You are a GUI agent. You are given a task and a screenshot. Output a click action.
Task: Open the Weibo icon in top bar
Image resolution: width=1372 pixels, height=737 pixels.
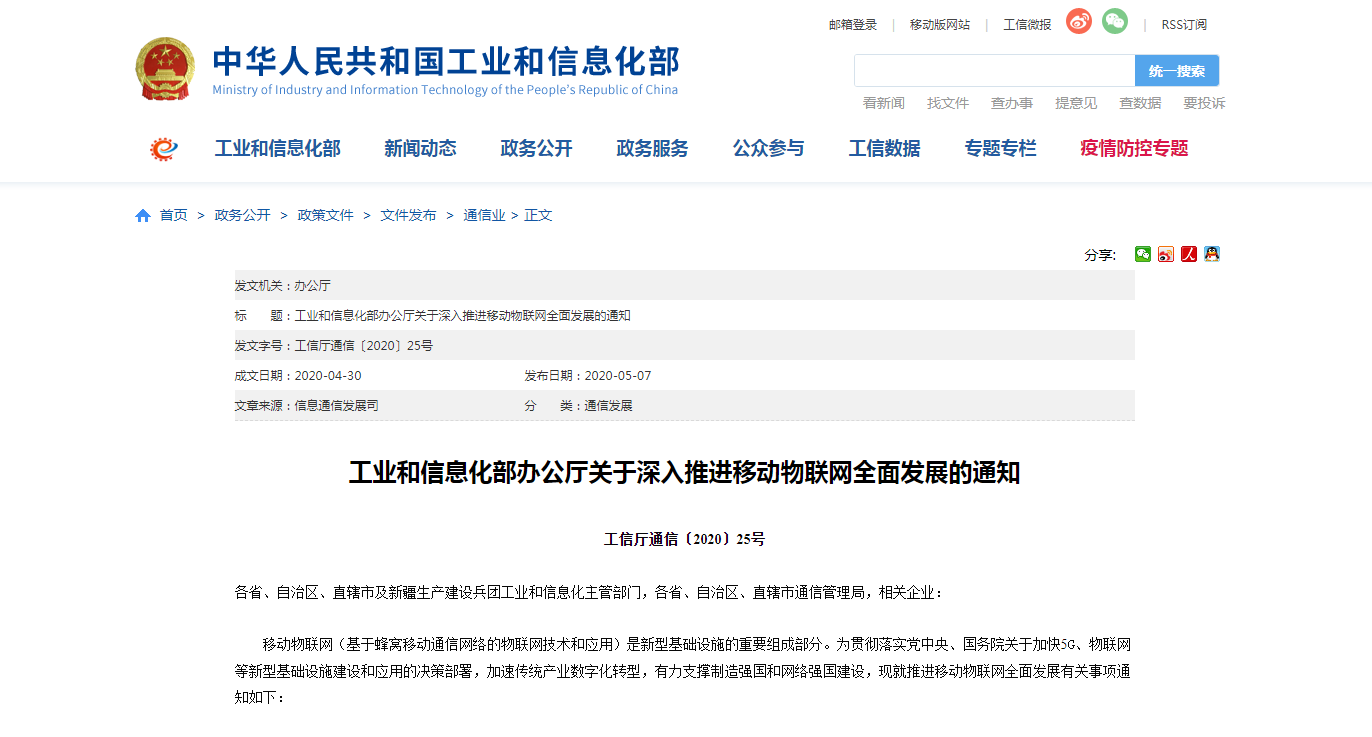point(1078,22)
